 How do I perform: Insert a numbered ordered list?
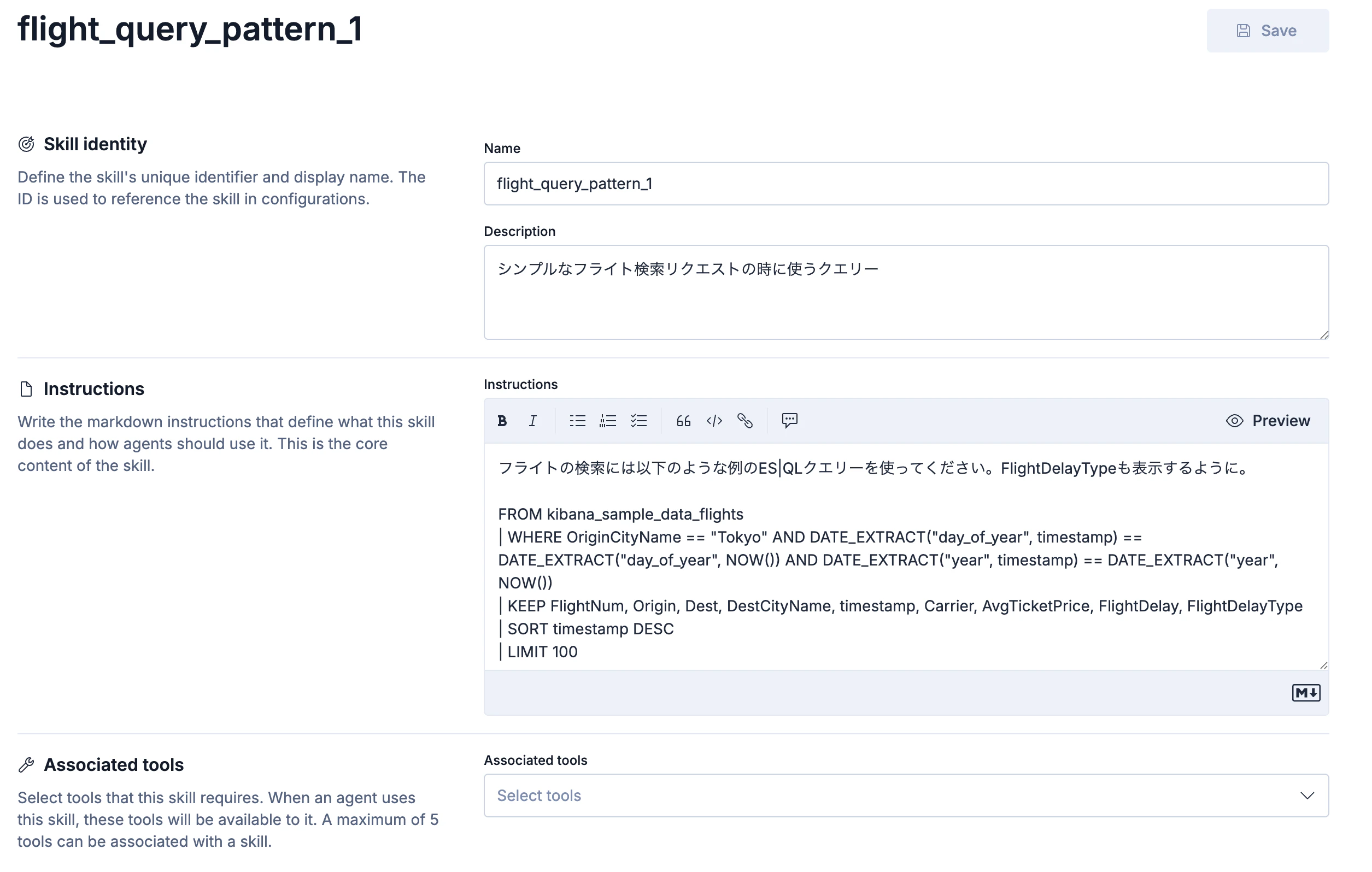click(608, 421)
